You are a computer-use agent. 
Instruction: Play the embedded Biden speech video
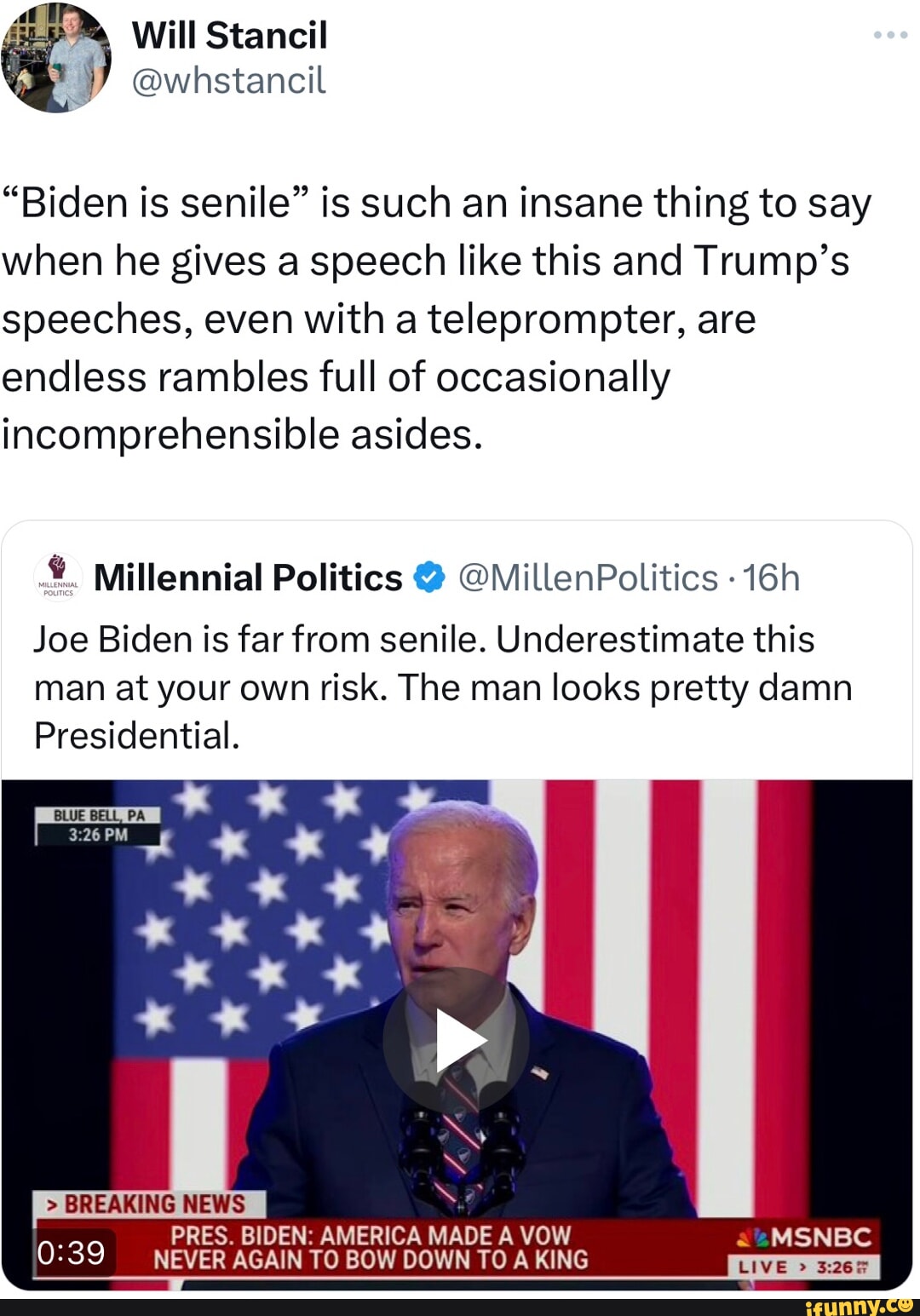tap(458, 1035)
